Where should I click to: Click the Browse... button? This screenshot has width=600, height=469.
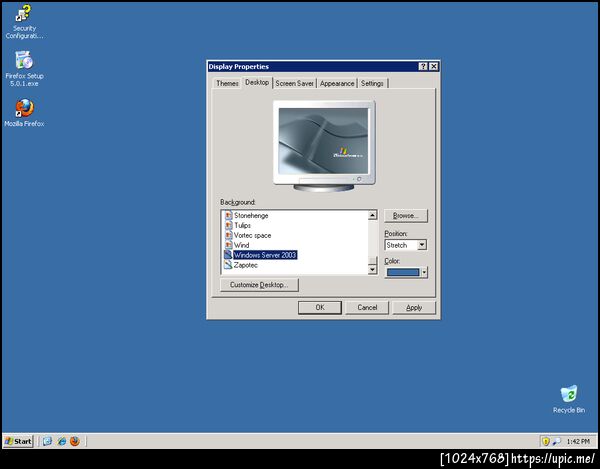pos(406,216)
